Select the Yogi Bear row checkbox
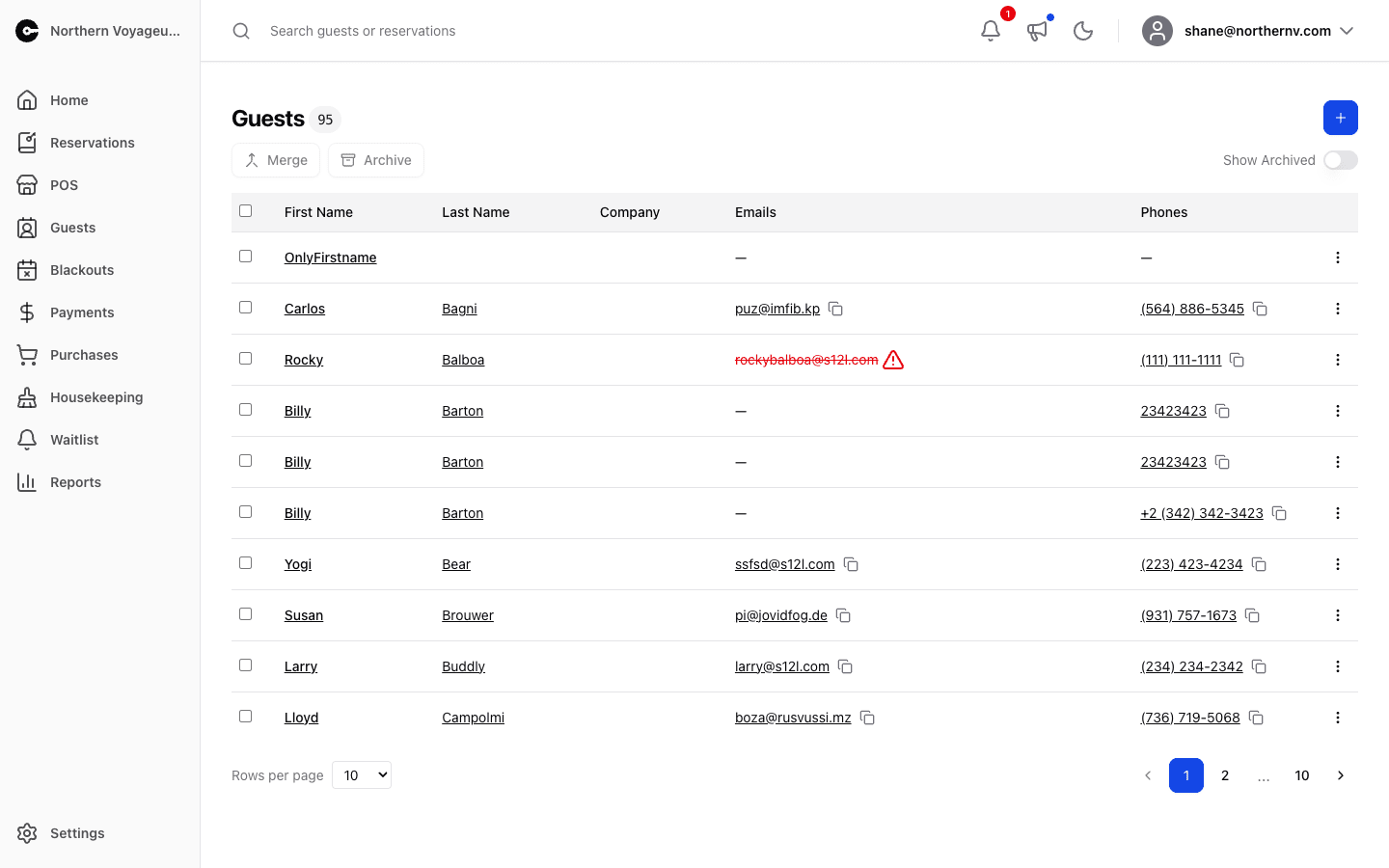1389x868 pixels. coord(245,562)
